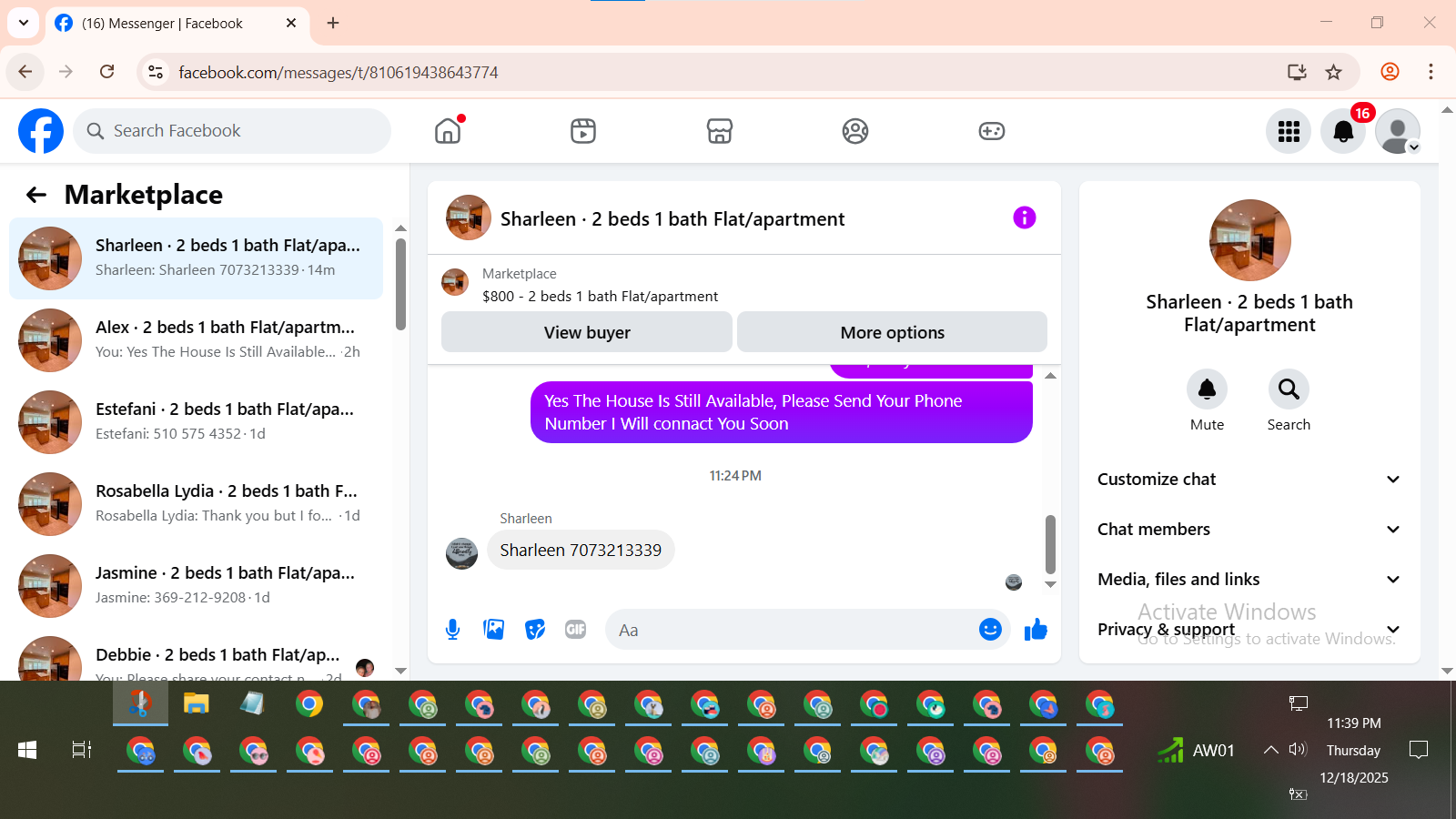Reload the page in browser
The height and width of the screenshot is (819, 1456).
pos(107,72)
